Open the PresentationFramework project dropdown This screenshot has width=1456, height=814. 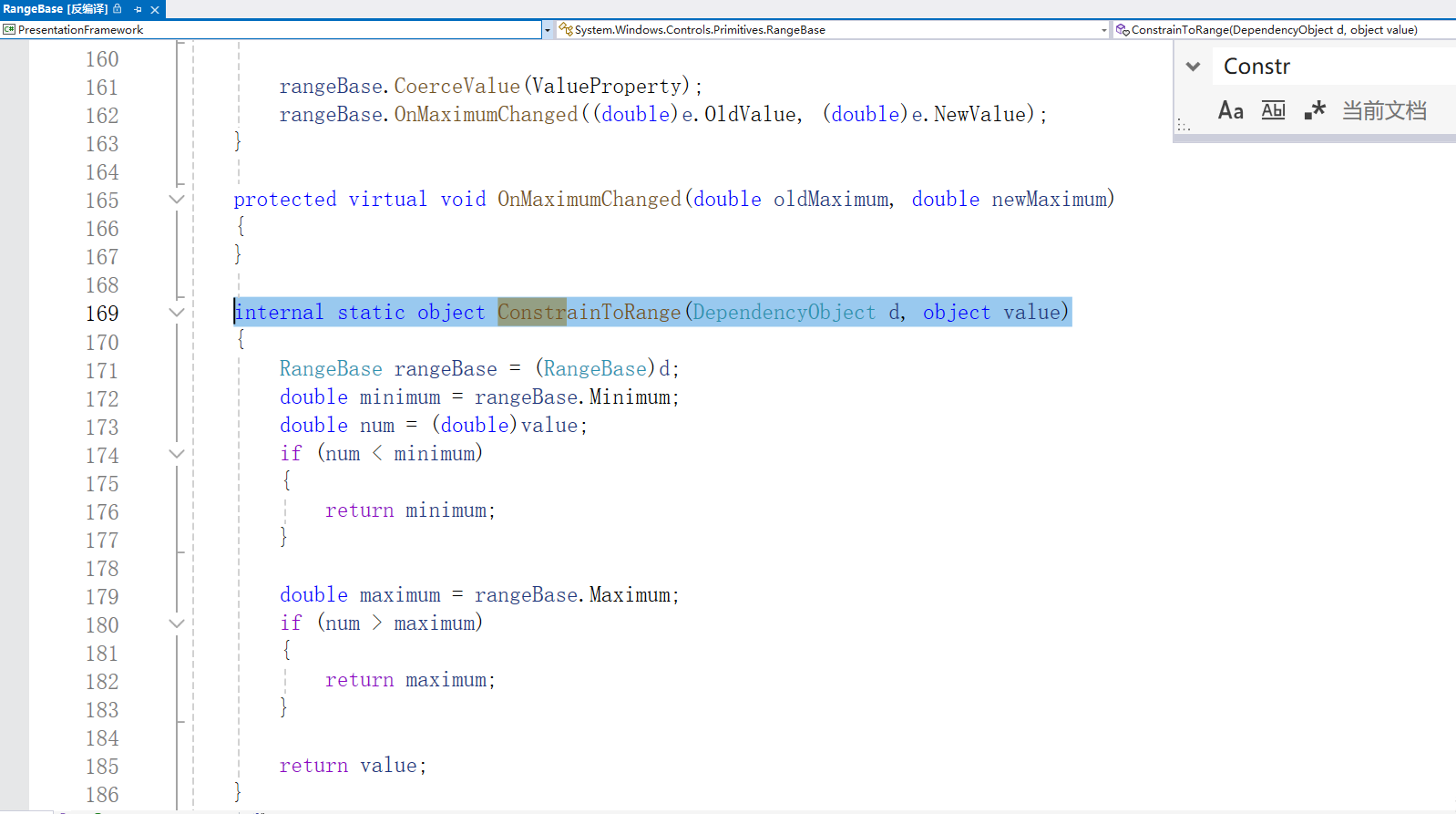548,30
